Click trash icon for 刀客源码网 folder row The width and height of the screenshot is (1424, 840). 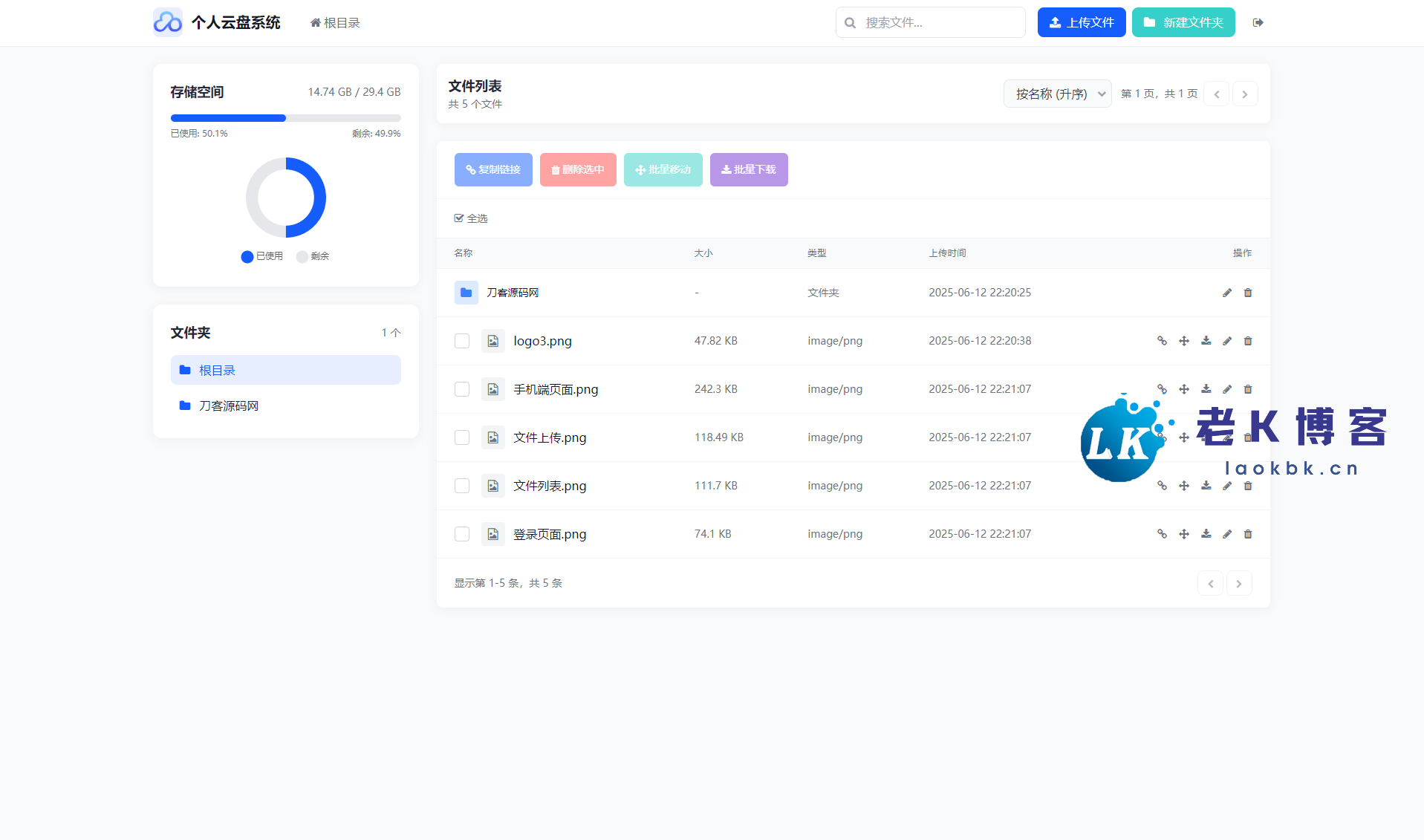1248,293
